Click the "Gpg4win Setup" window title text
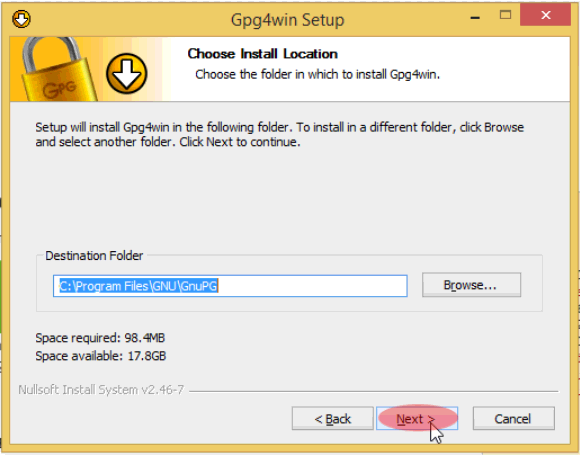This screenshot has width=580, height=455. pyautogui.click(x=287, y=20)
